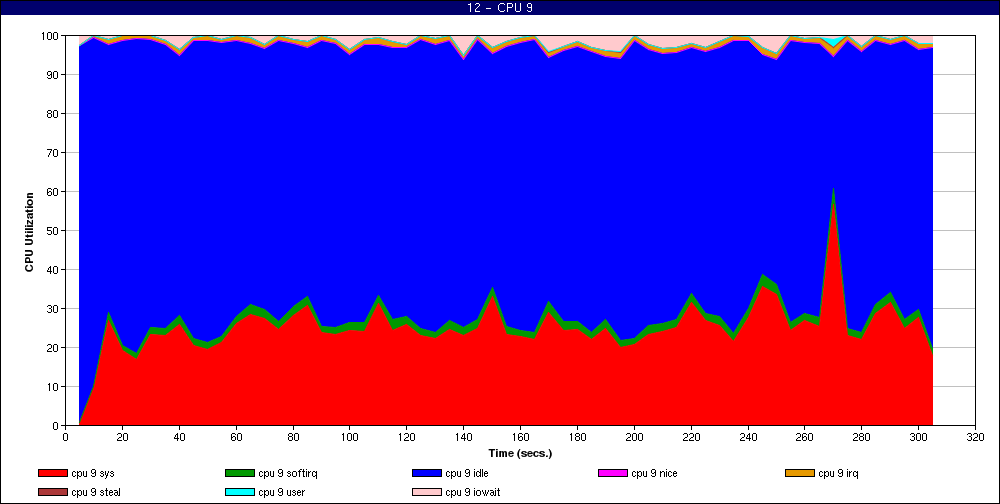Screen dimensions: 1000x504
Task: Click the chart title '12 - CPU 9'
Action: coord(500,8)
